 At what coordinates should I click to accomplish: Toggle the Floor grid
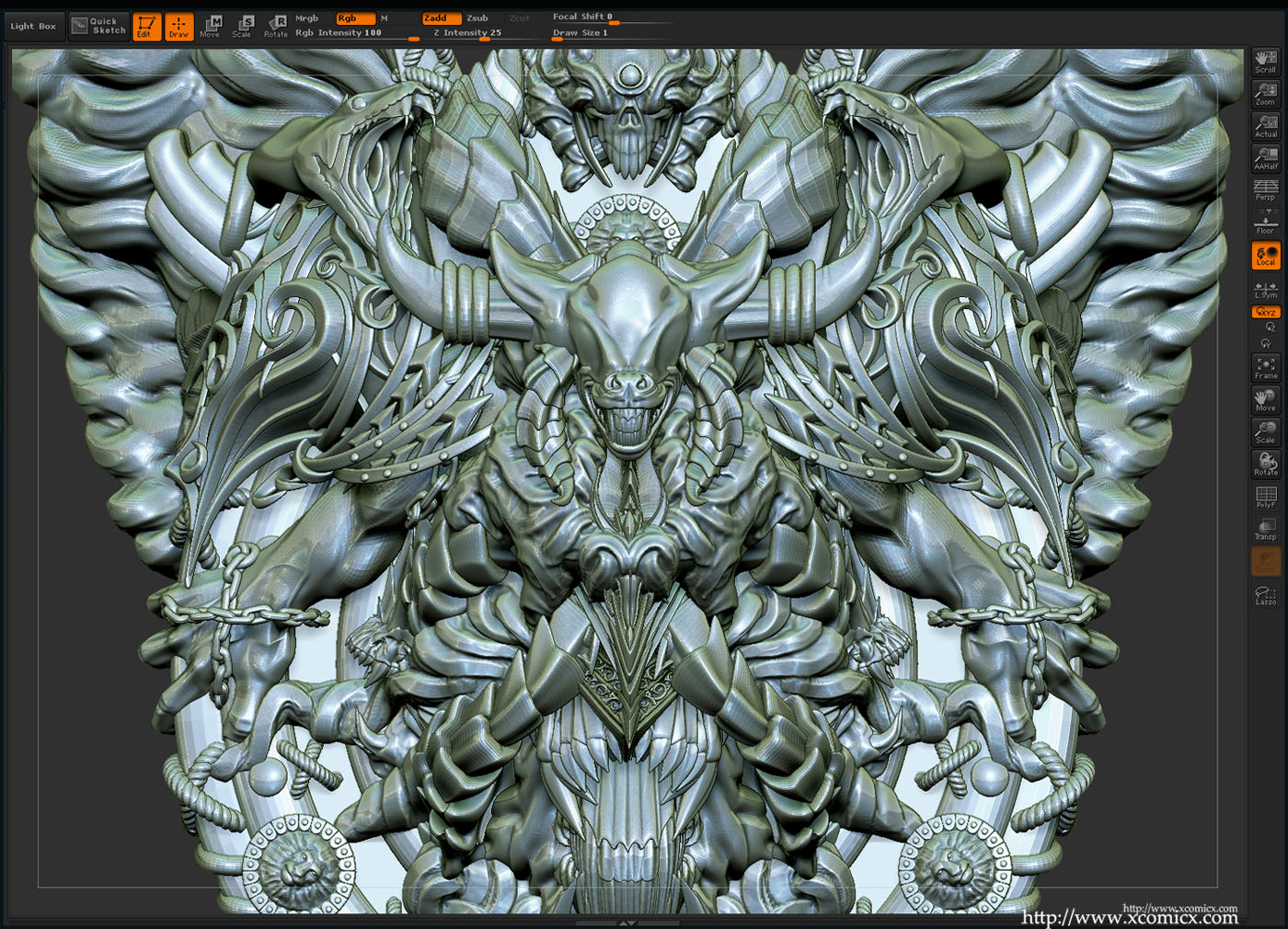(x=1266, y=223)
